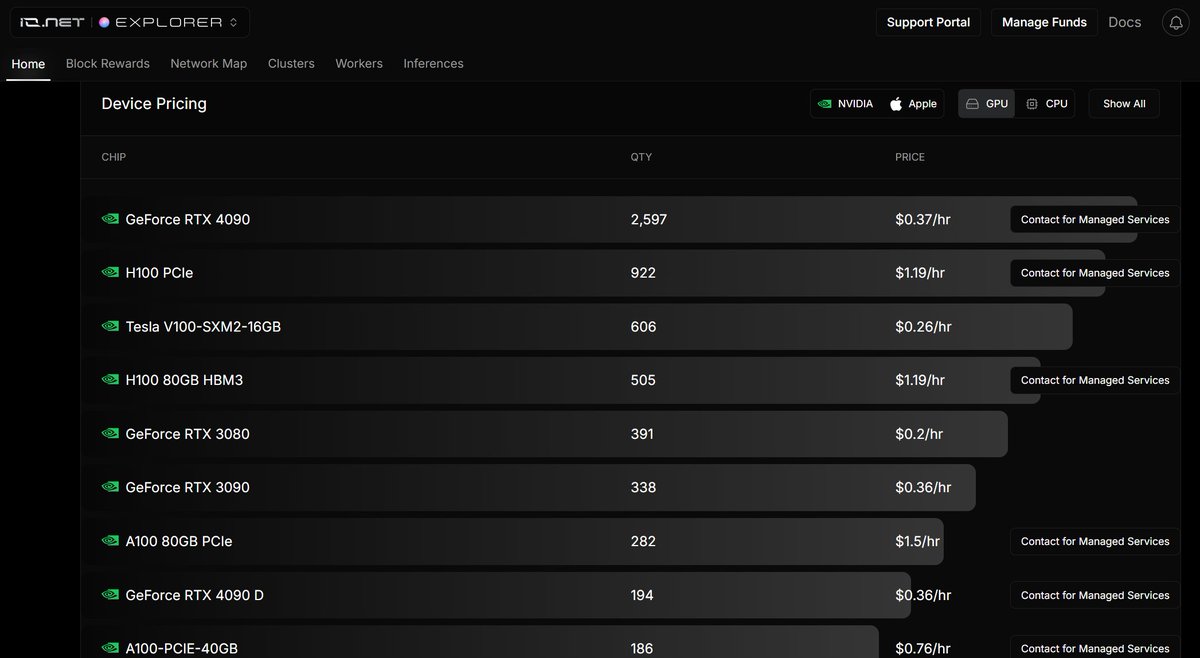Click the Device Pricing heading
Viewport: 1200px width, 658px height.
154,103
